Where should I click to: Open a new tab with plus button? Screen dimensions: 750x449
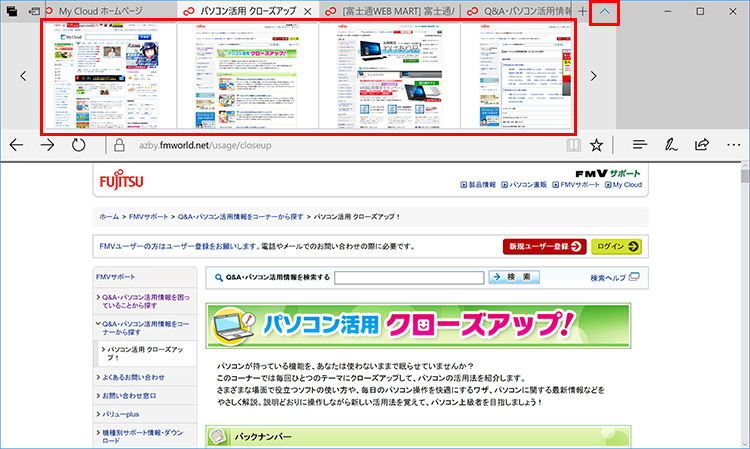tap(583, 11)
